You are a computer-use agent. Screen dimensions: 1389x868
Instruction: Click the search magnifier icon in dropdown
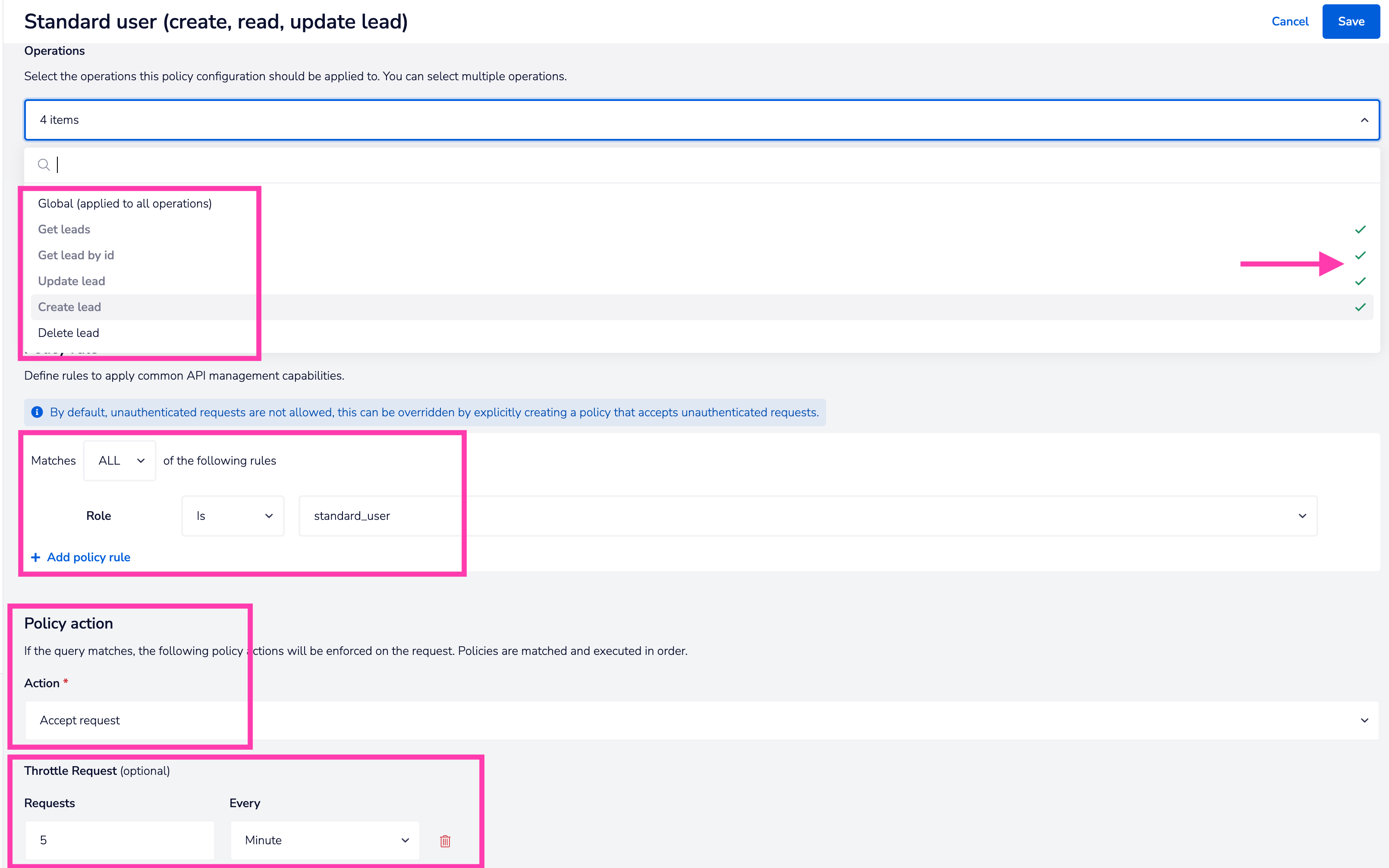pos(44,165)
